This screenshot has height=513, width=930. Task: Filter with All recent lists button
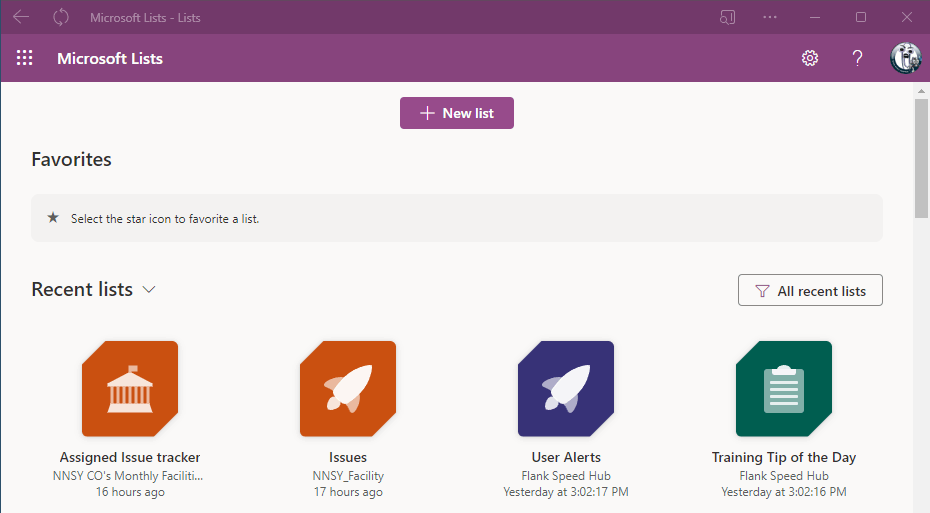point(810,290)
